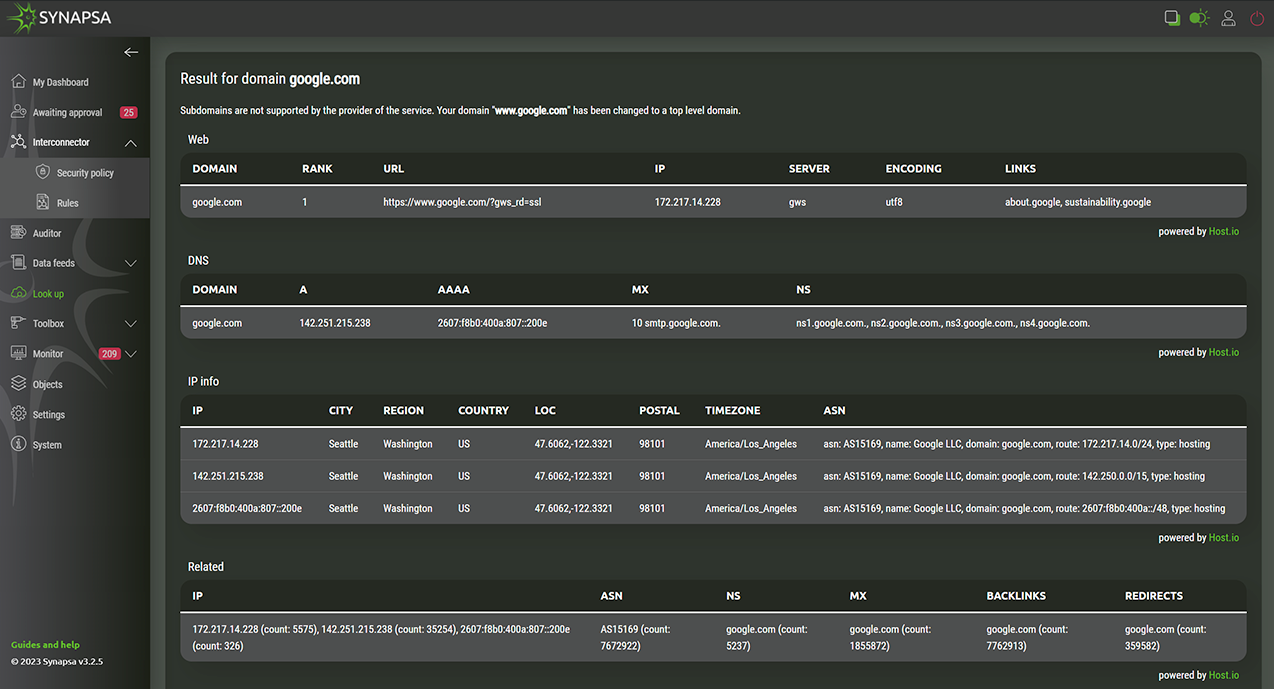Click the Interconnector nodes icon
Viewport: 1274px width, 689px height.
(18, 142)
